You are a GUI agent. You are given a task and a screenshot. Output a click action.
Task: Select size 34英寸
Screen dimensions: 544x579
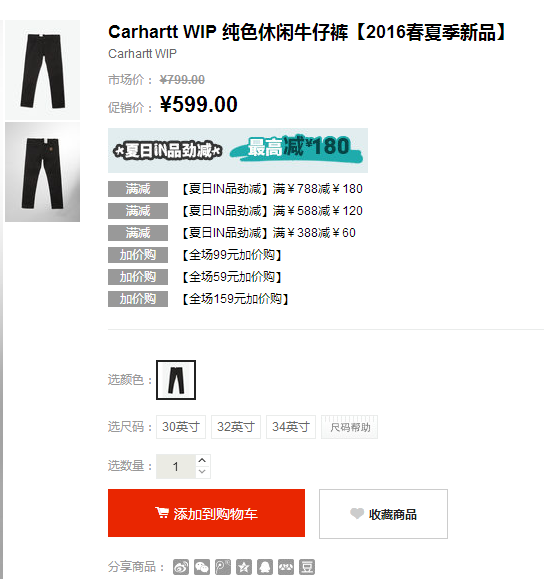(291, 427)
